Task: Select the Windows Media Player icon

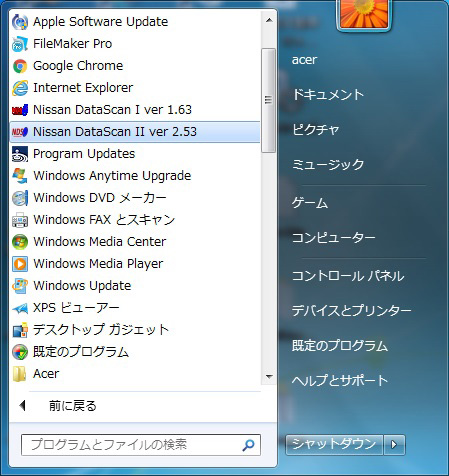Action: point(20,264)
